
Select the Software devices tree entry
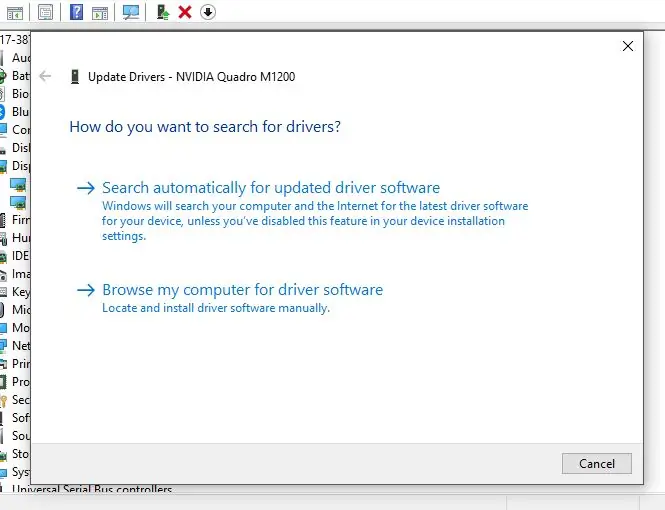21,418
